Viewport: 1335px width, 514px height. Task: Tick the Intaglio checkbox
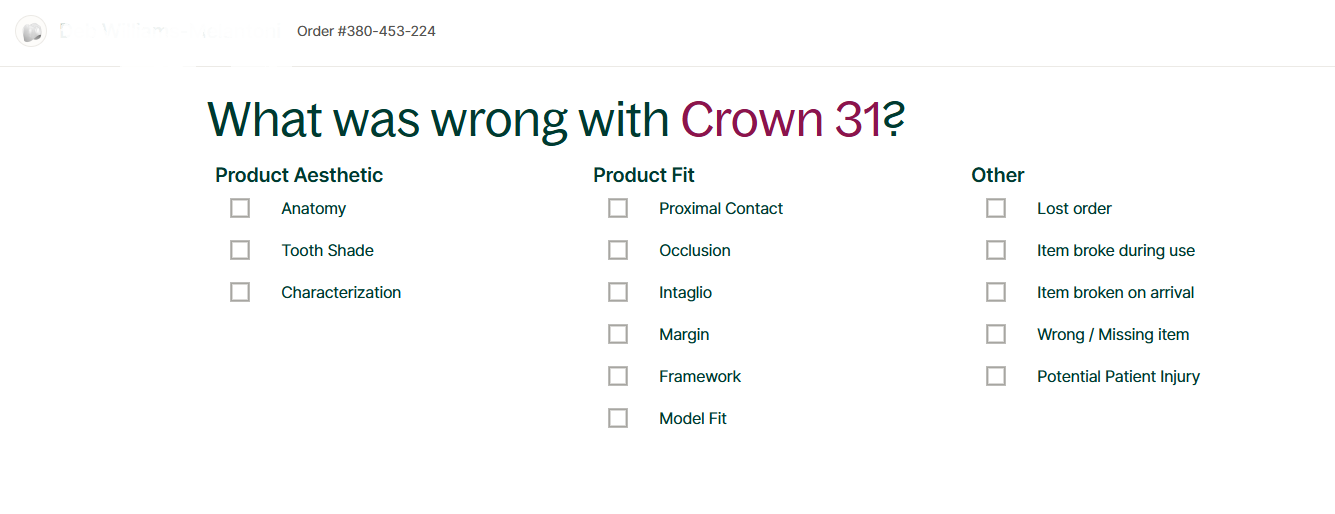pos(618,292)
